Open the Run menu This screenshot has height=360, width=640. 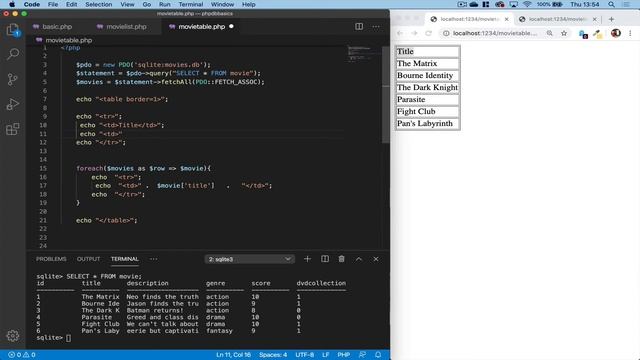tap(164, 4)
